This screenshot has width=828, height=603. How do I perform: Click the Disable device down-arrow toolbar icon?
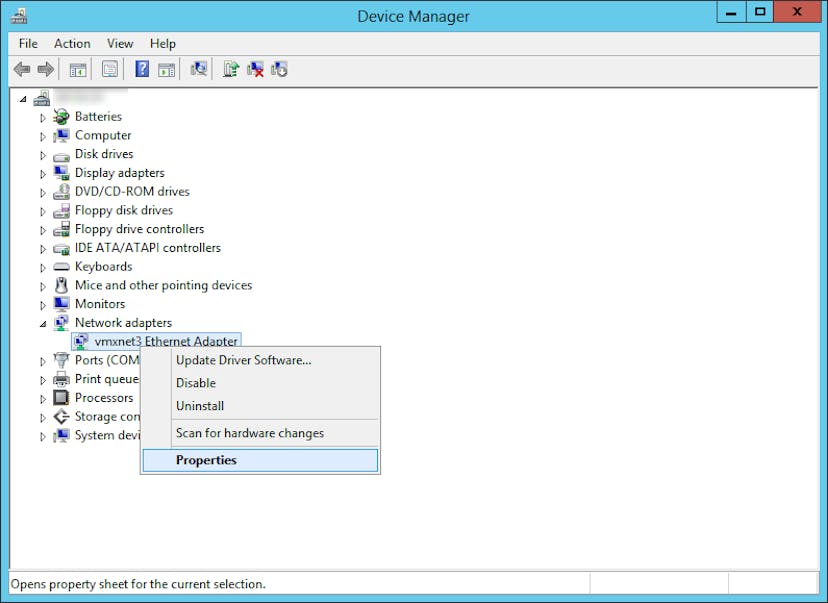click(280, 69)
